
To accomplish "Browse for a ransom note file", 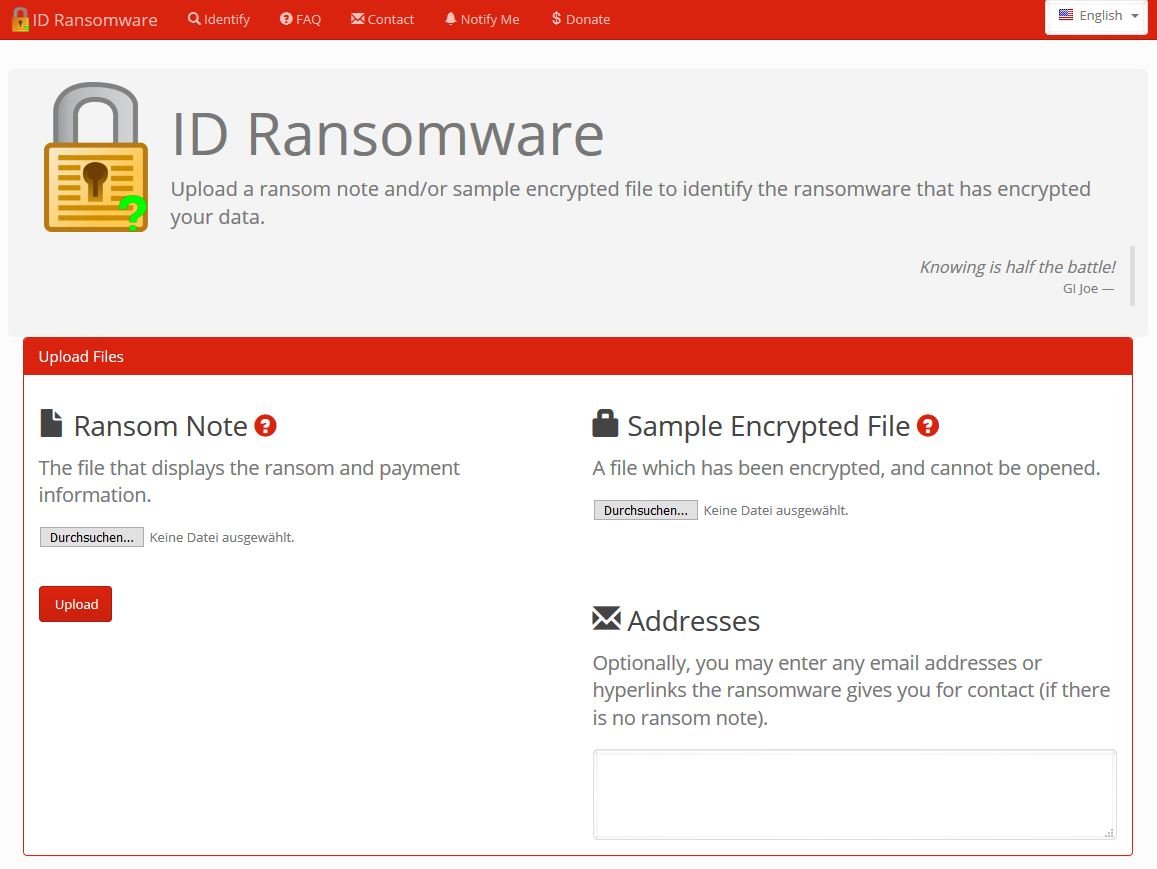I will 91,537.
